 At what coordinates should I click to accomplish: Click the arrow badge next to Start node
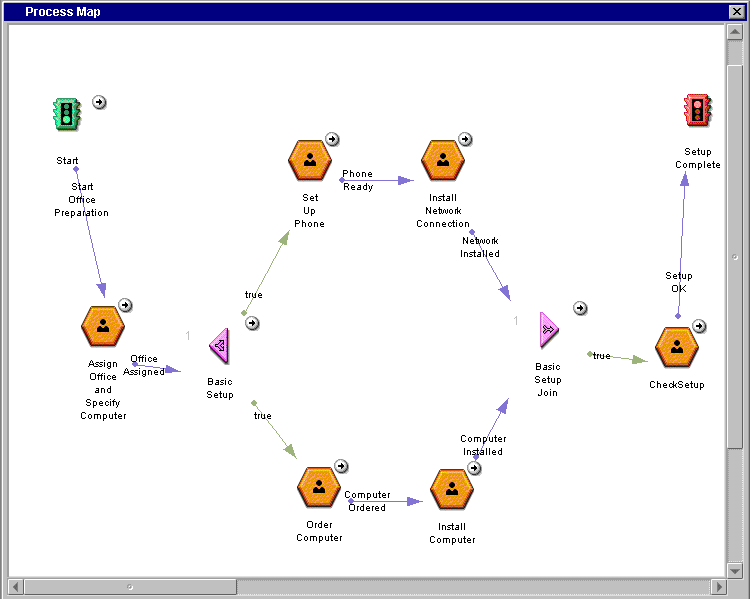click(99, 102)
